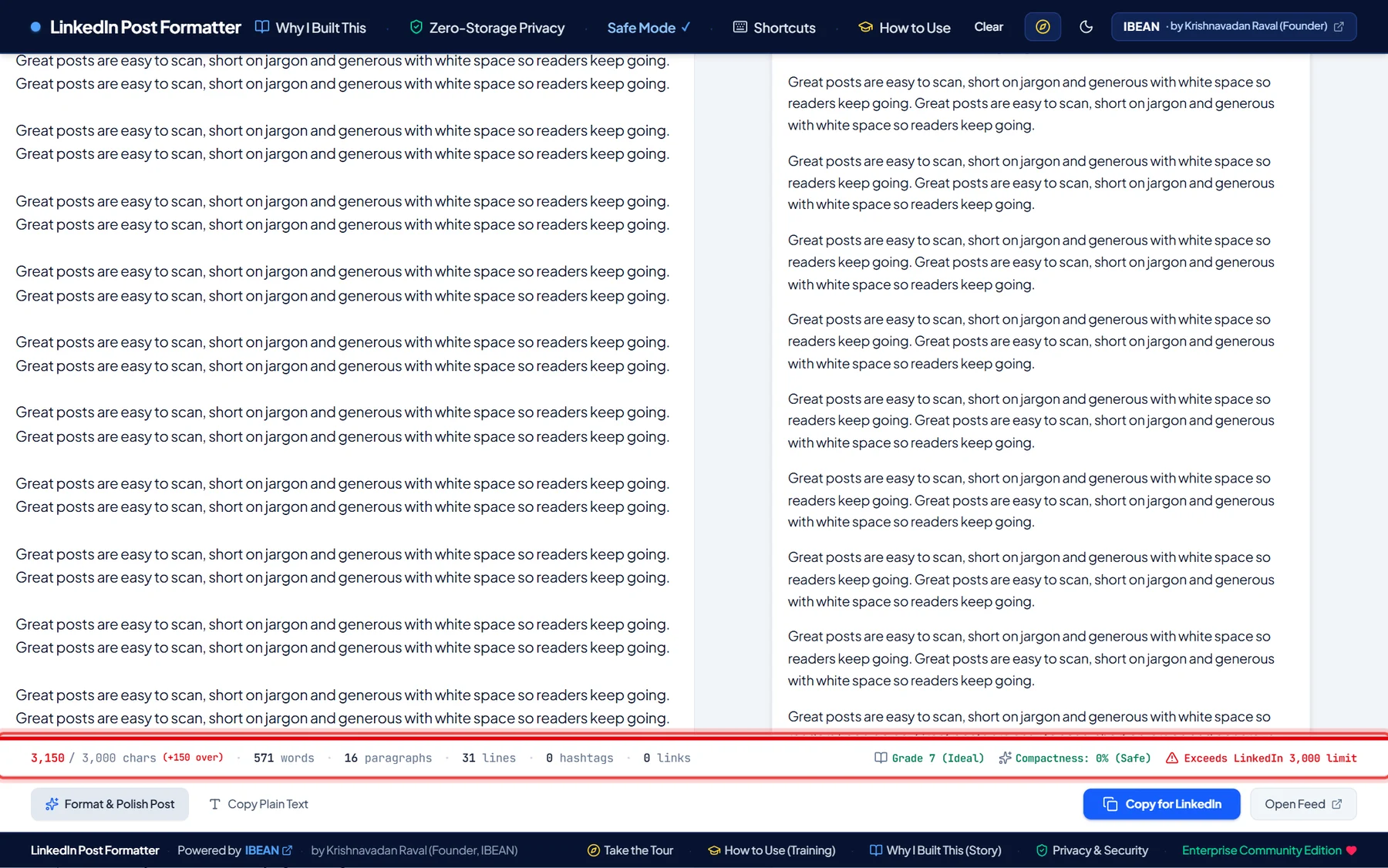Click the warning triangle icon in the status bar
This screenshot has width=1388, height=868.
point(1172,758)
